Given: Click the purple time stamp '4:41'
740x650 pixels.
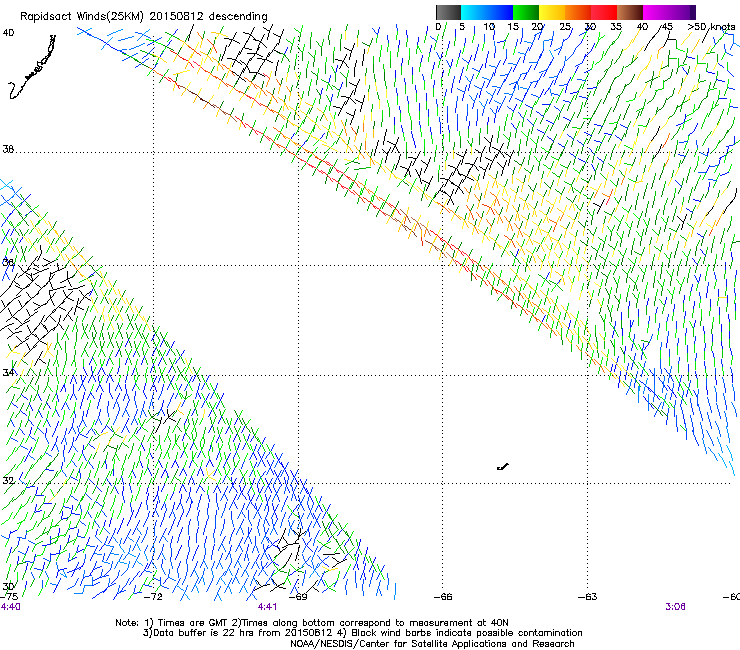Looking at the screenshot, I should (x=268, y=607).
